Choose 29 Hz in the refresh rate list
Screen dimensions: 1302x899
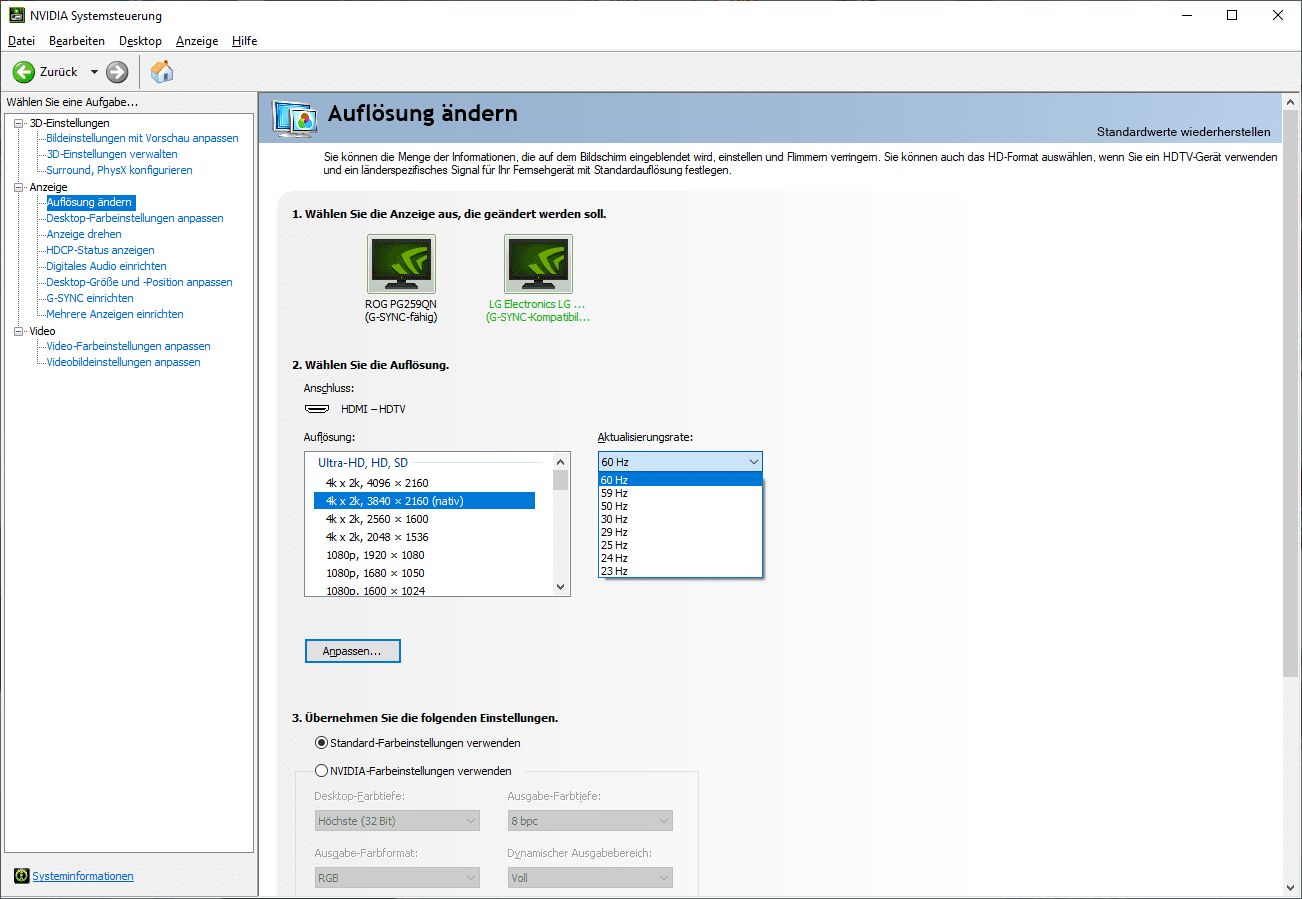click(x=680, y=532)
